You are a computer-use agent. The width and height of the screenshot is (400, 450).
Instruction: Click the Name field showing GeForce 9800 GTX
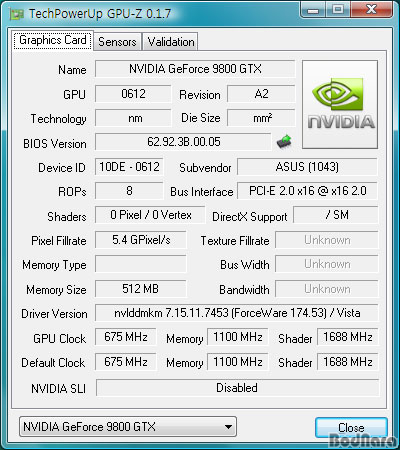pos(195,69)
